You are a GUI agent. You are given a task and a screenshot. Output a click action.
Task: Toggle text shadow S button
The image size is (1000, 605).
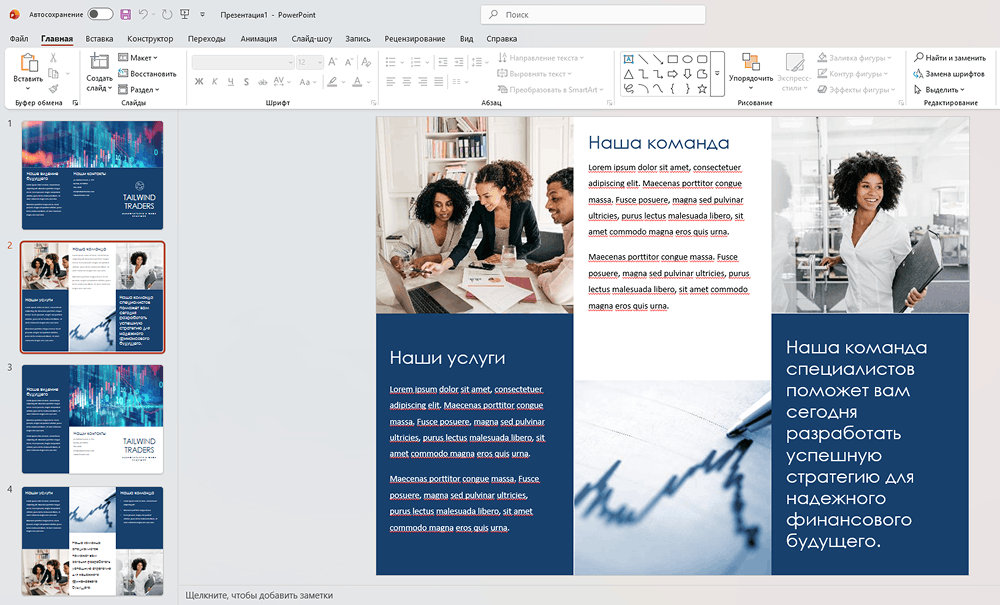click(x=246, y=82)
